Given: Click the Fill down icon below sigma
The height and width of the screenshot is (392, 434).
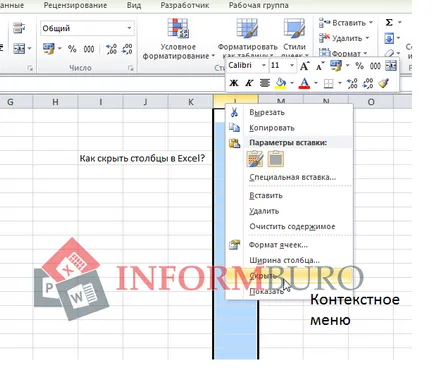Looking at the screenshot, I should [389, 38].
